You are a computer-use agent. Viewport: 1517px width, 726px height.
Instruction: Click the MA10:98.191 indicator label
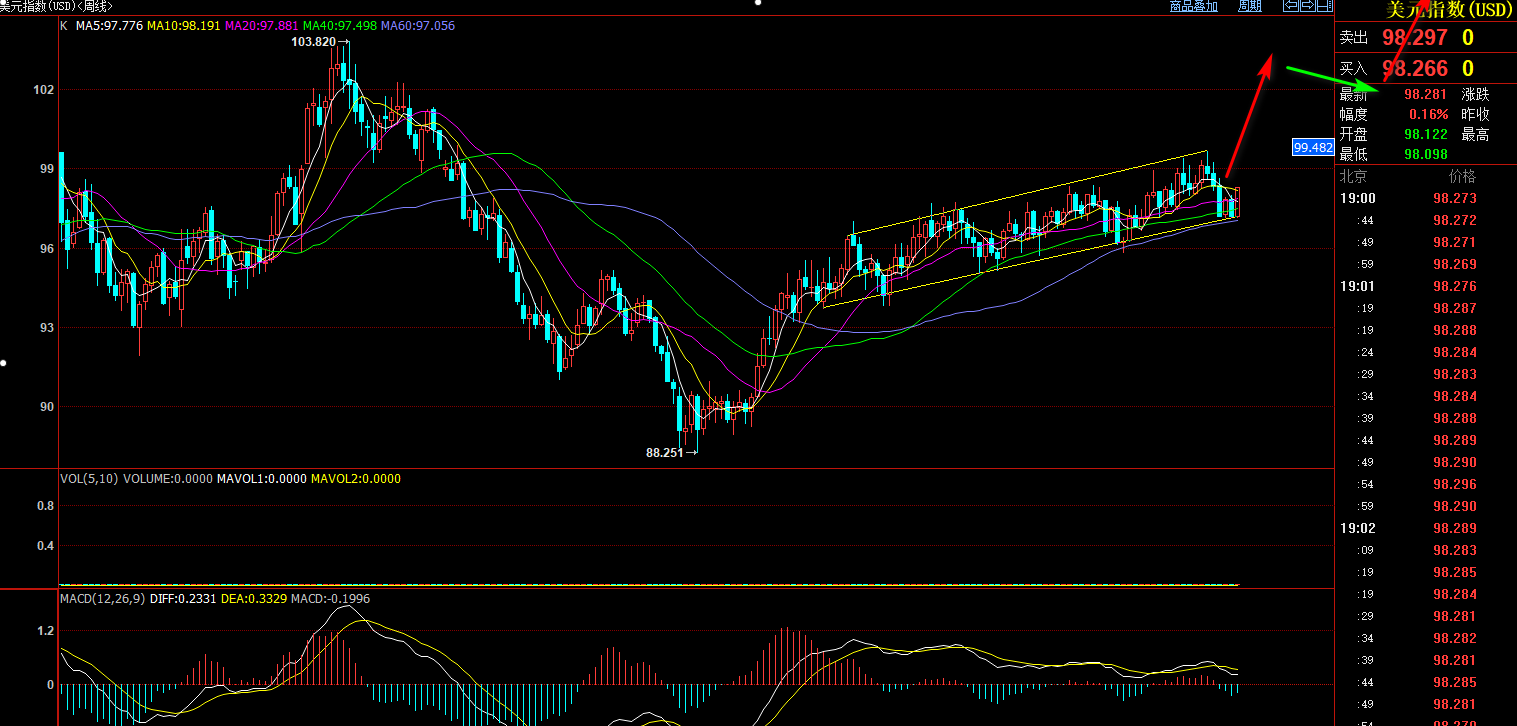tap(184, 26)
